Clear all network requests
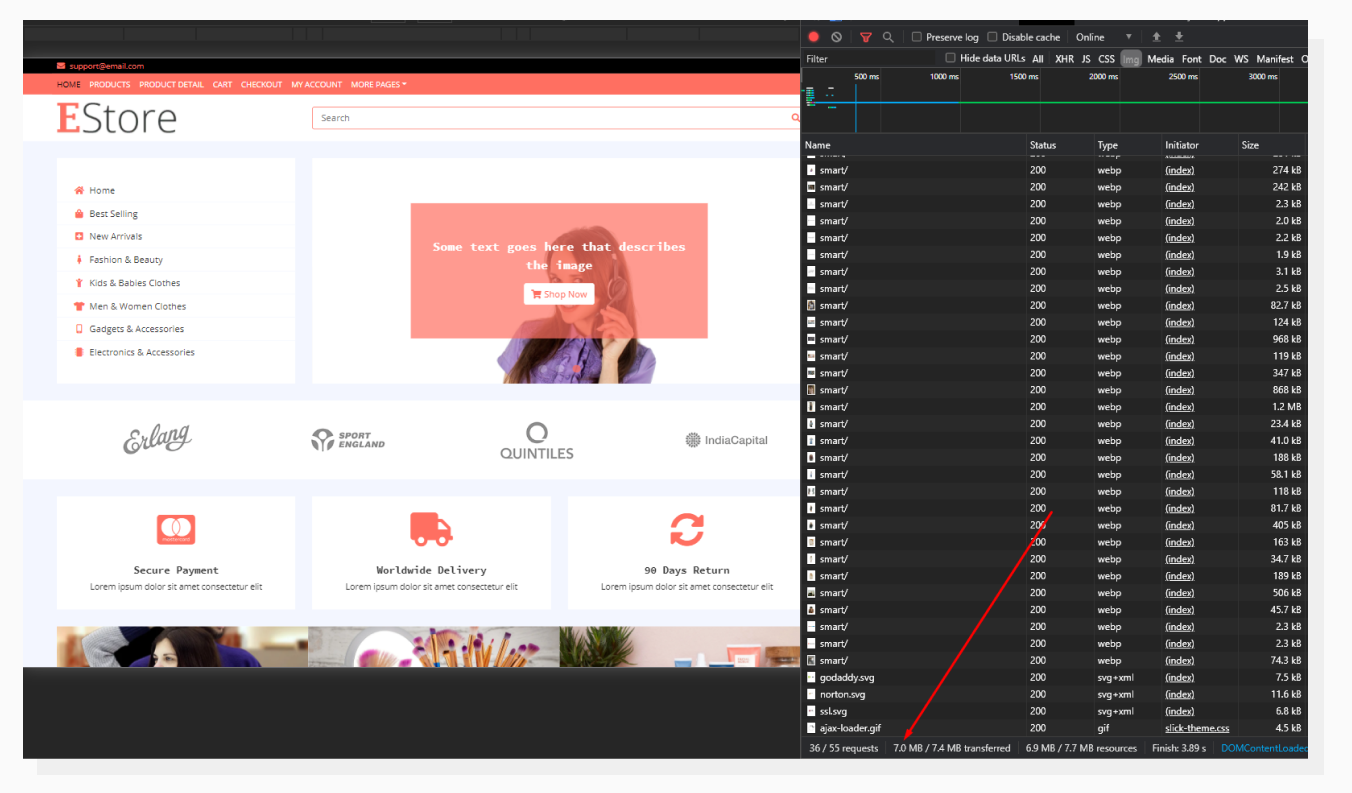The width and height of the screenshot is (1352, 793). pos(836,36)
